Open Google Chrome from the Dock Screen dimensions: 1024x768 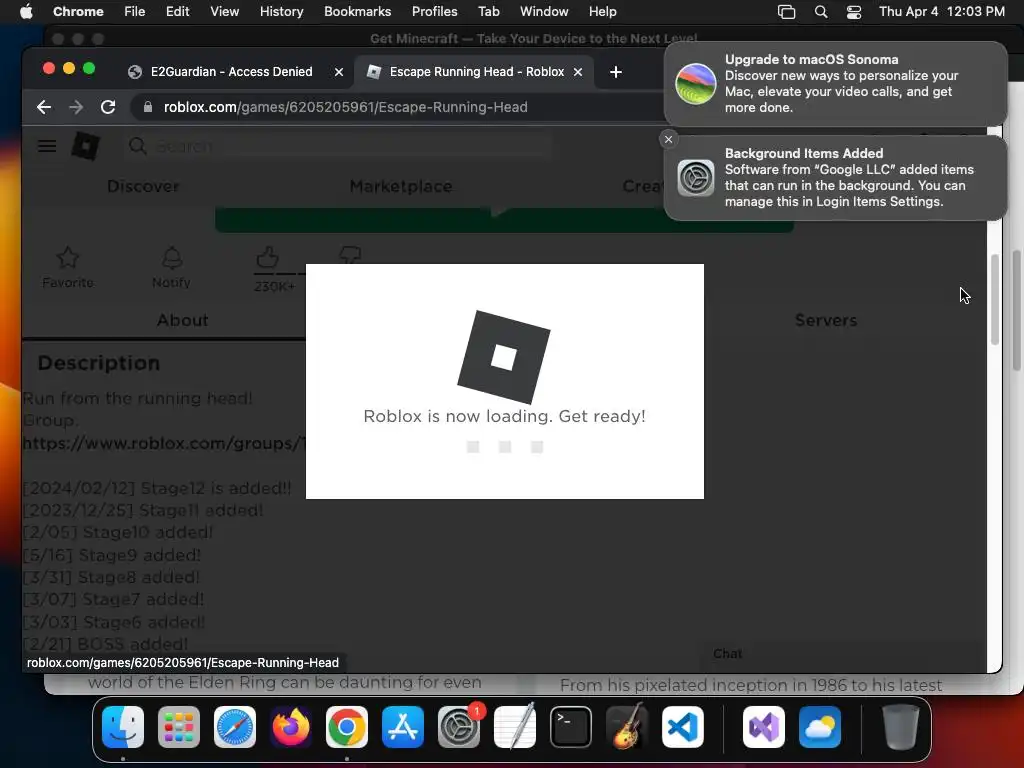point(347,727)
